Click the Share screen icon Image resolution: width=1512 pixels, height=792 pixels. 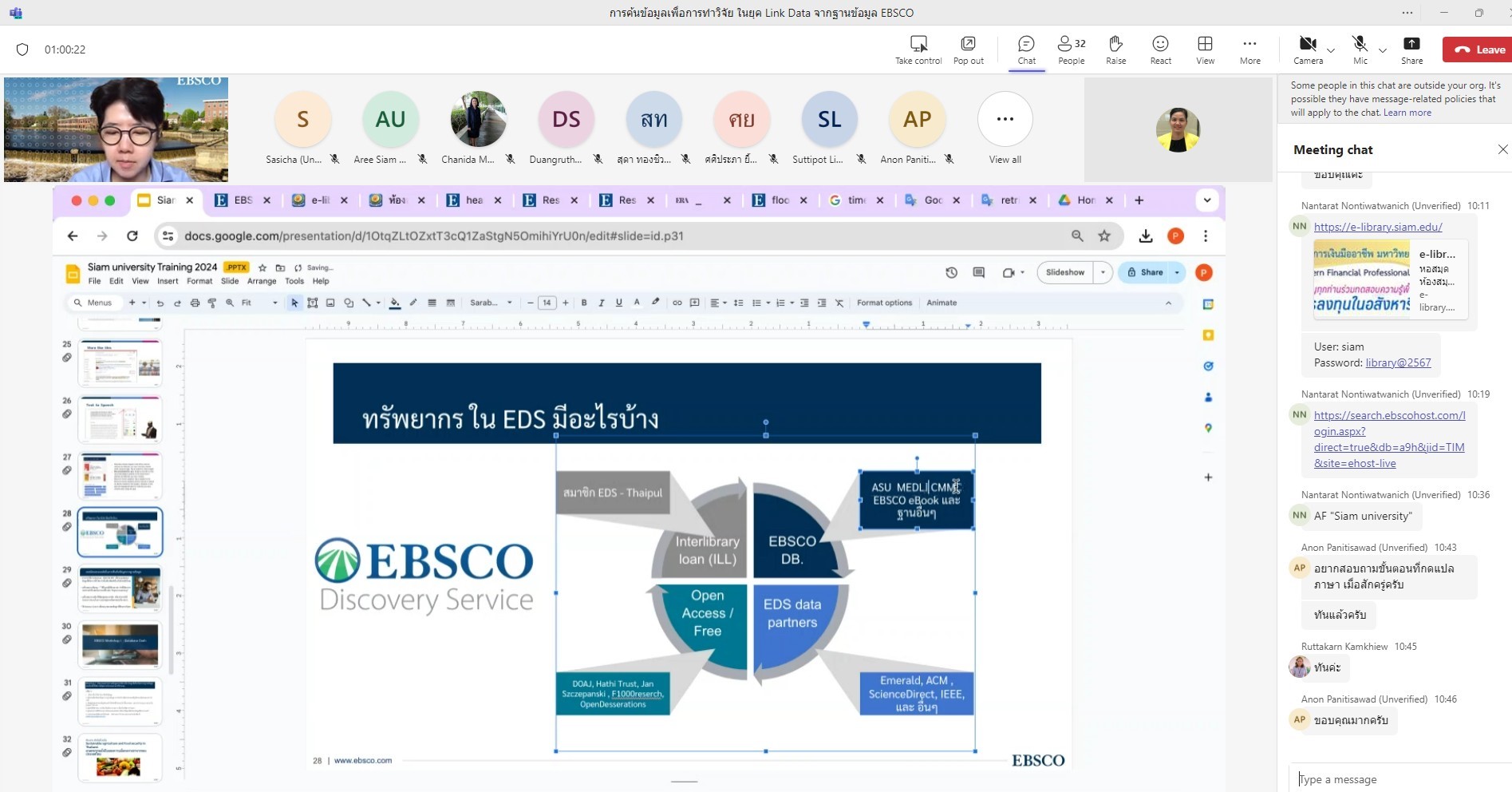[x=1411, y=49]
